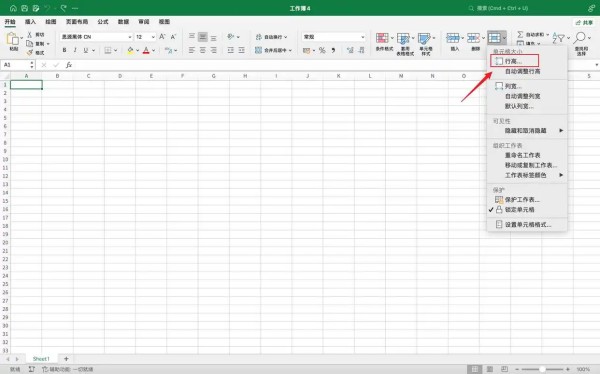Toggle bold formatting with the B icon
This screenshot has width=600, height=374.
[x=64, y=50]
